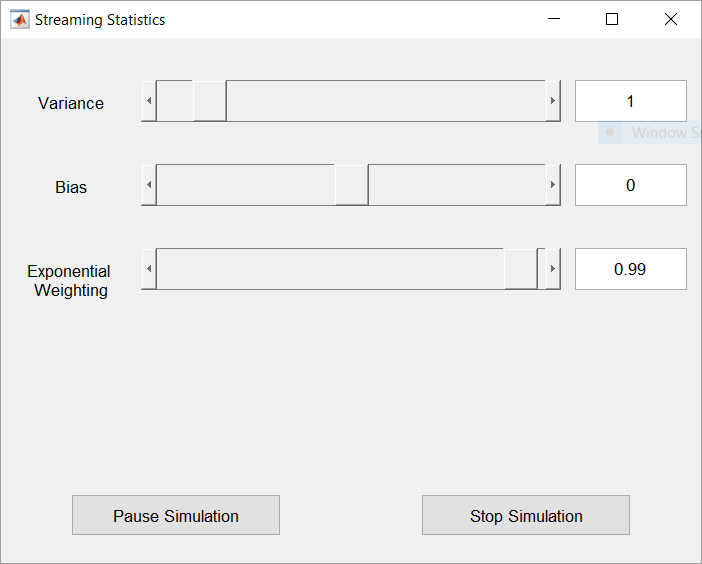Viewport: 702px width, 564px height.
Task: Maximize the Streaming Statistics window
Action: [612, 19]
